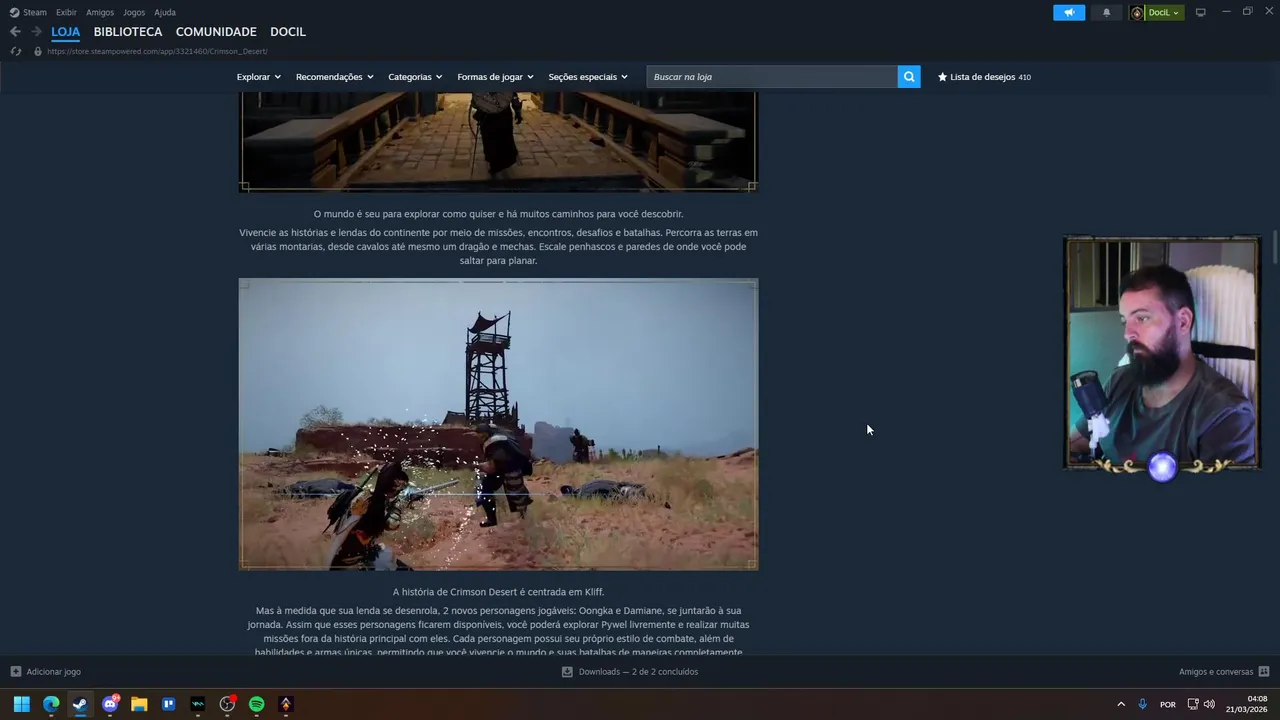Expand the Explorar dropdown
The height and width of the screenshot is (720, 1280).
258,77
